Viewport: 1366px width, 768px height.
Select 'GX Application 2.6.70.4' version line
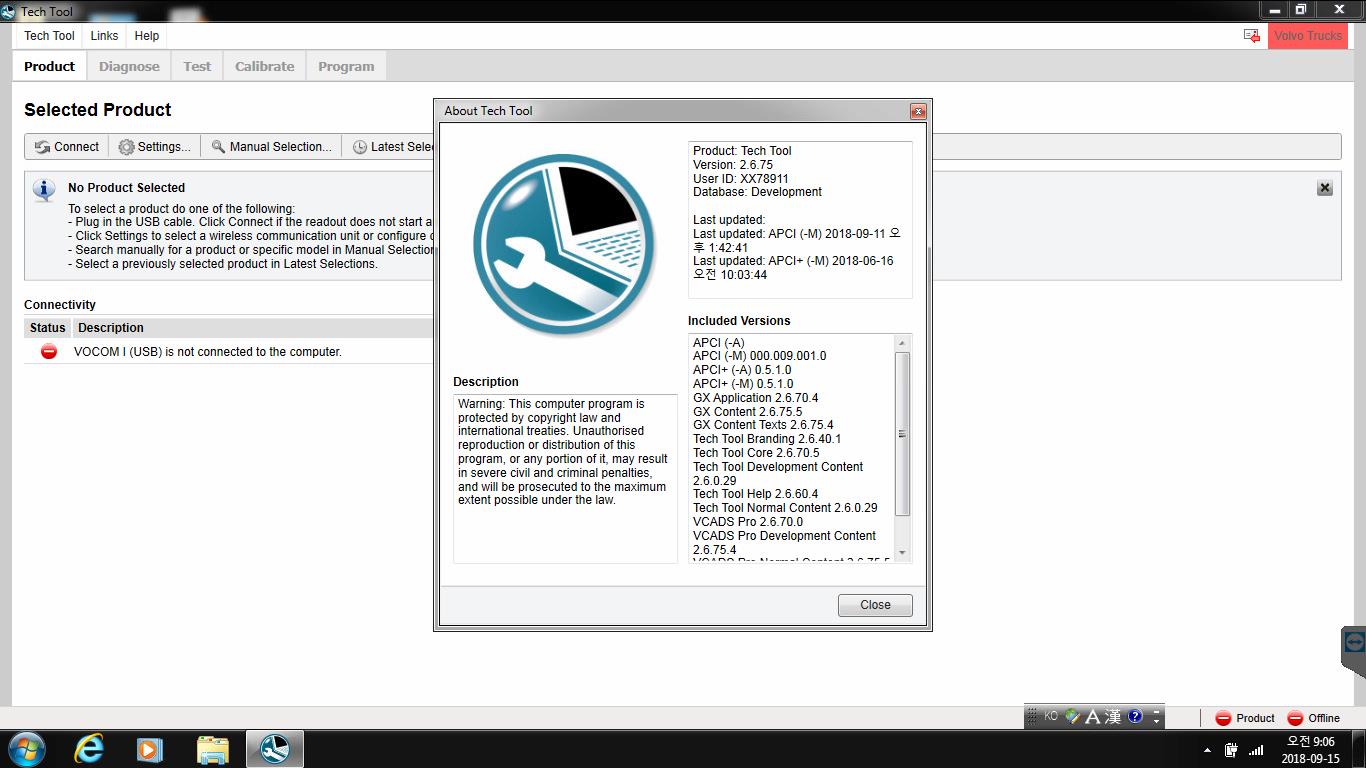tap(755, 398)
